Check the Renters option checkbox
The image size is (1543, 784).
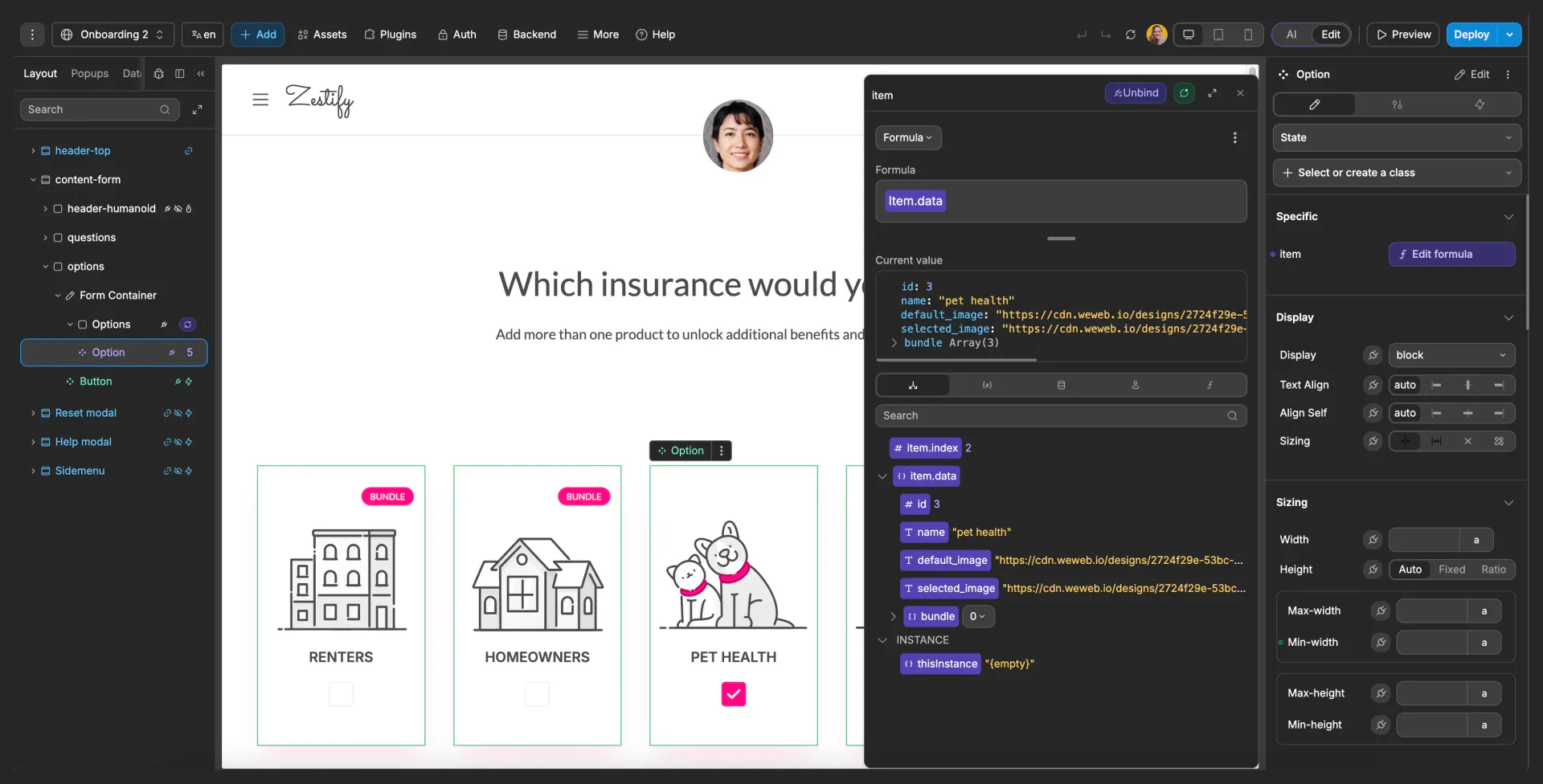click(341, 694)
